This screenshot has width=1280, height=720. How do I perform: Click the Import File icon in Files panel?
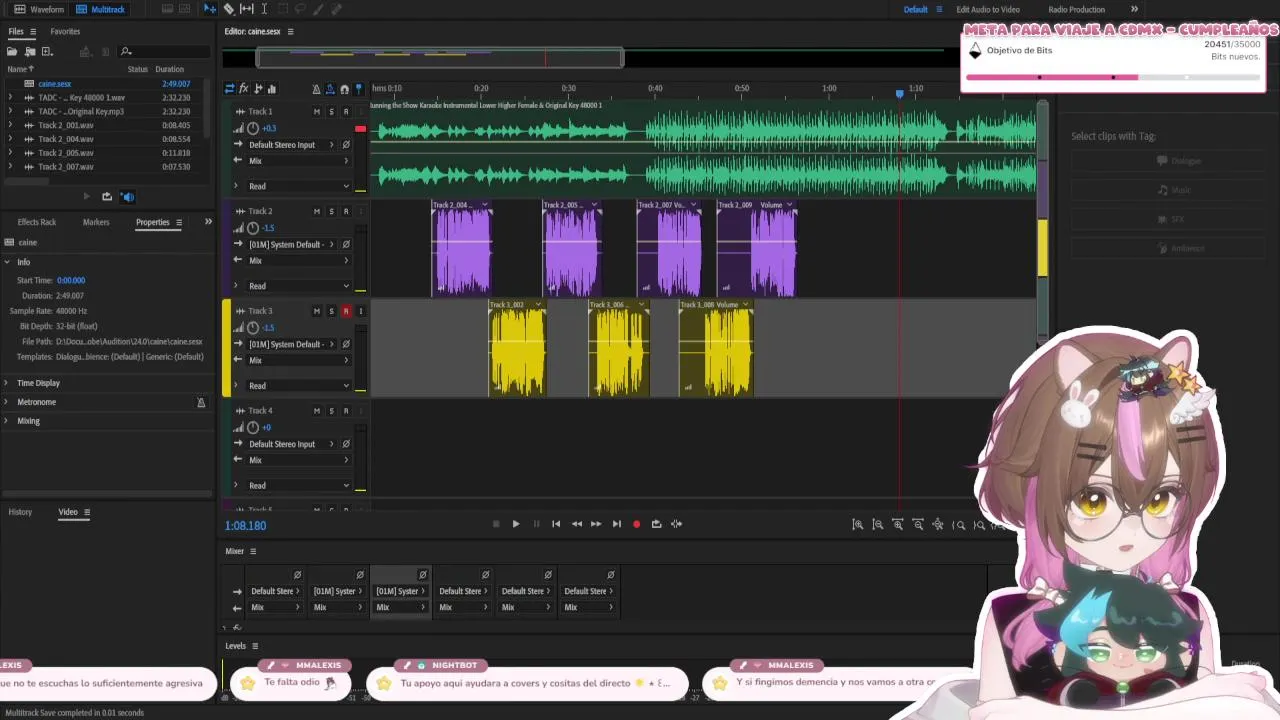pyautogui.click(x=30, y=51)
